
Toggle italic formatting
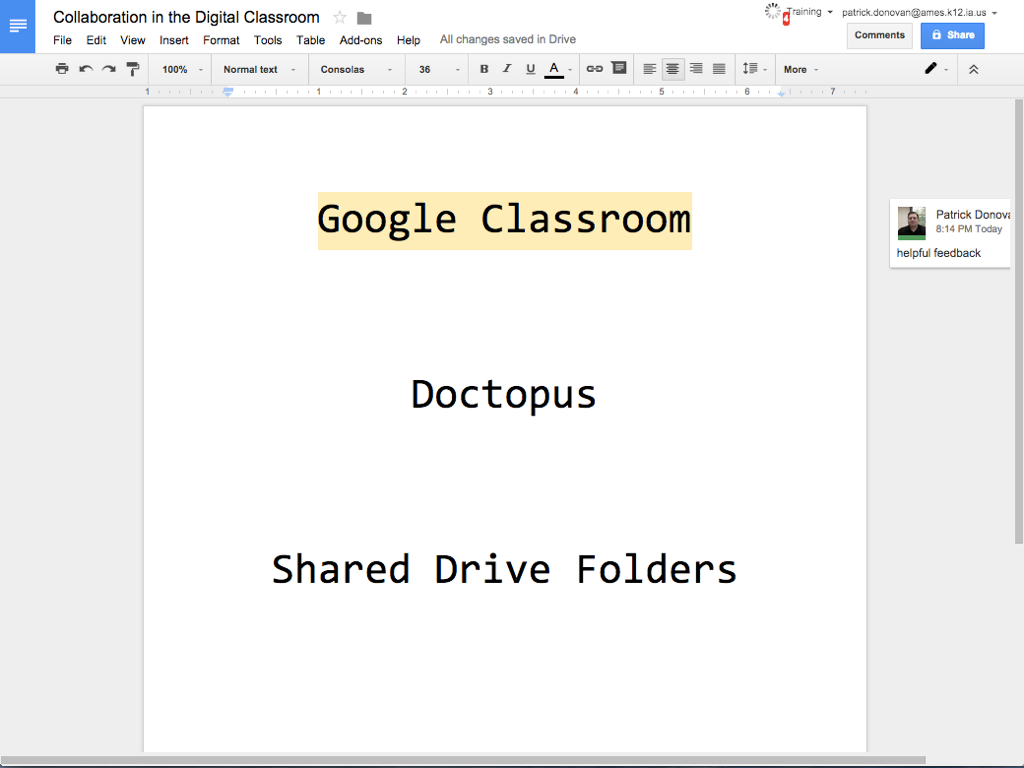[x=507, y=69]
